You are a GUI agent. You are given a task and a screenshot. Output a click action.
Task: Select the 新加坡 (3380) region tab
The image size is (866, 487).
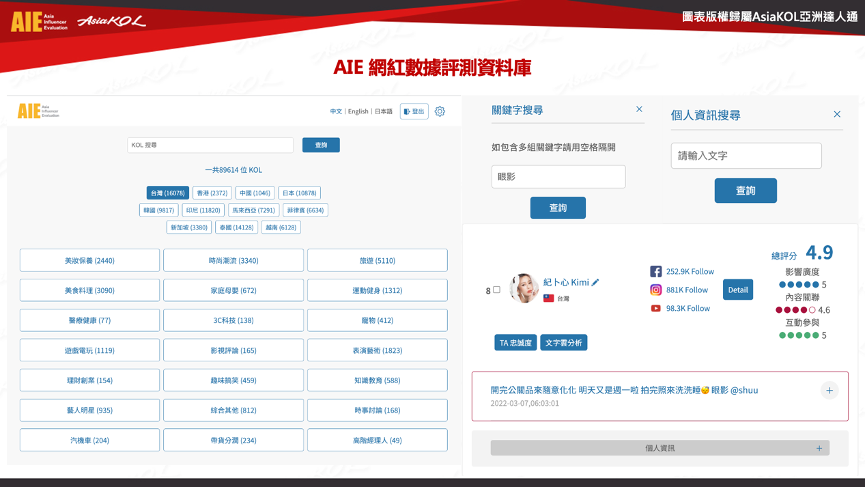click(189, 227)
